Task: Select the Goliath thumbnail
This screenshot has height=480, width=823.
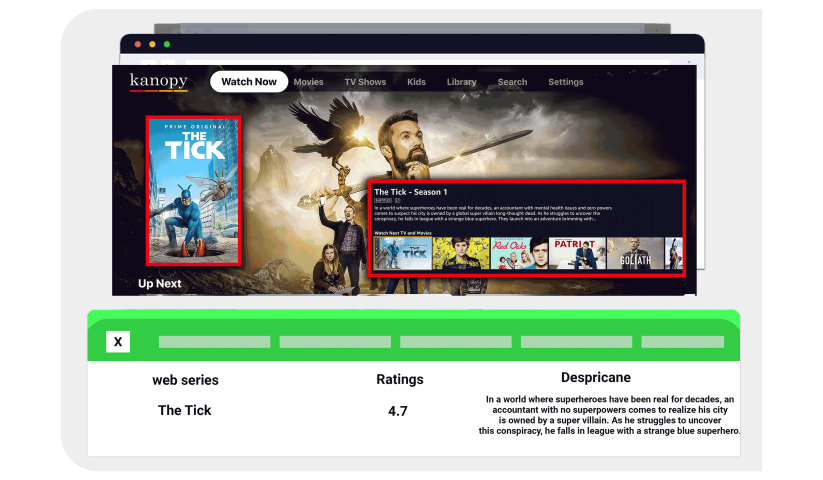Action: click(635, 253)
